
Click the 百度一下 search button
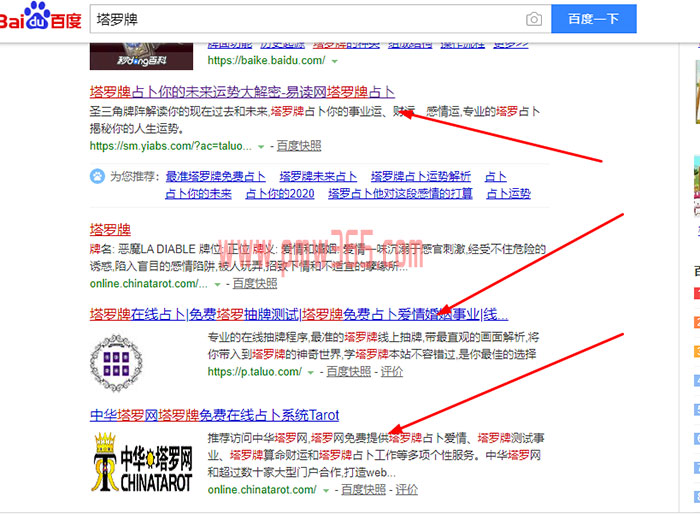[594, 19]
